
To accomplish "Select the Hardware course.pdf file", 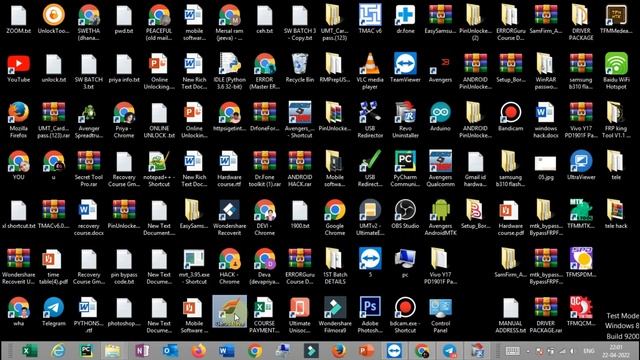I will point(511,218).
